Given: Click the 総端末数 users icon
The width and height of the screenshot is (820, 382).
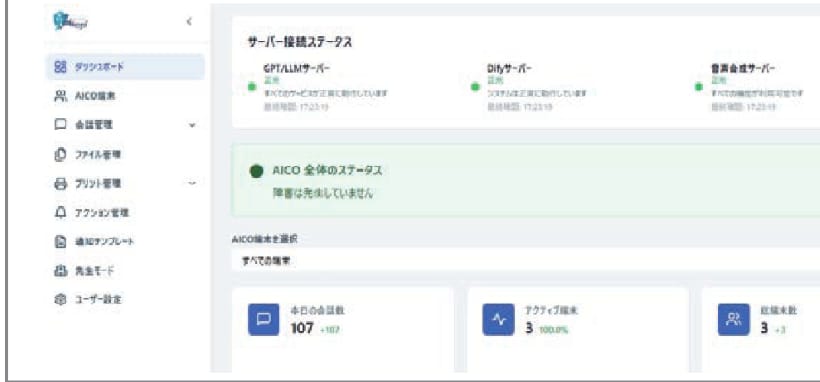Looking at the screenshot, I should [x=734, y=319].
